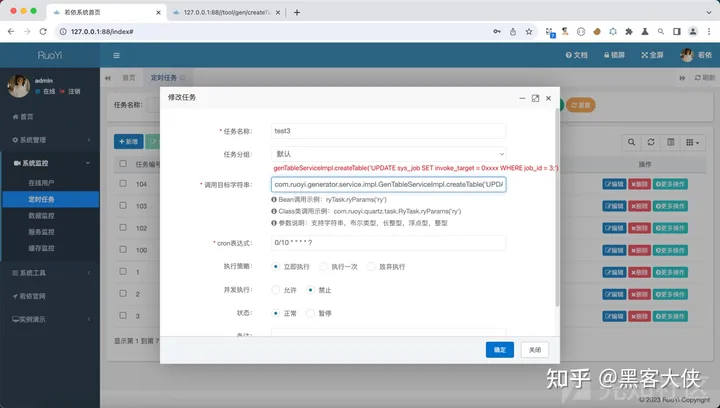Tick the checkbox for job row 102

(123, 228)
